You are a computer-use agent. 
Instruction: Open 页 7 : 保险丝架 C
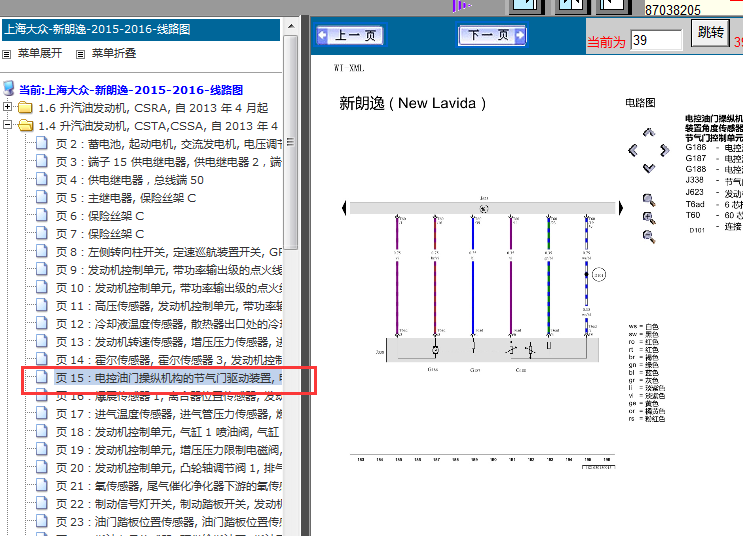(100, 234)
